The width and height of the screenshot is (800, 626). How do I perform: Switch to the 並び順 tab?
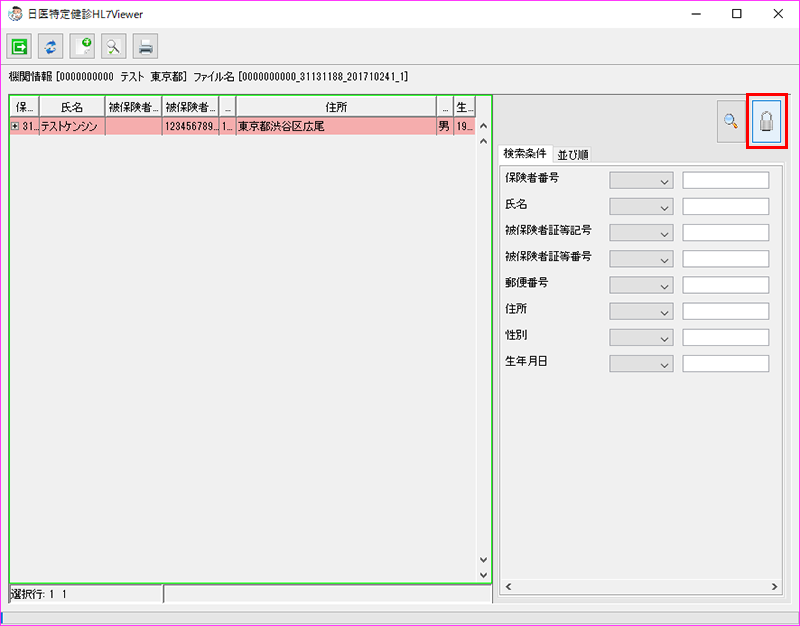573,155
